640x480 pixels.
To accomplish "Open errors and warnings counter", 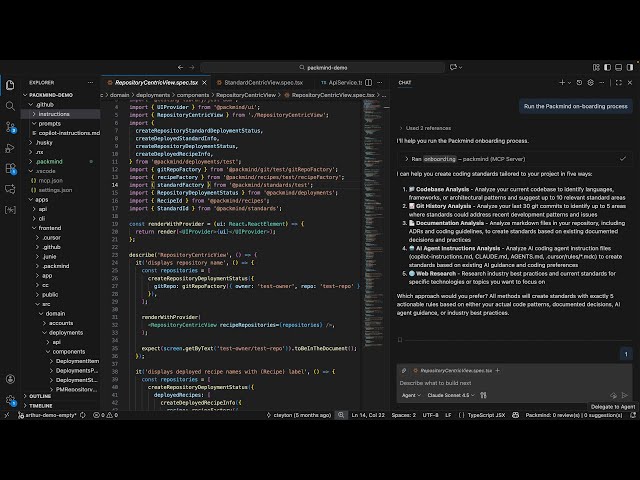I will pos(106,415).
